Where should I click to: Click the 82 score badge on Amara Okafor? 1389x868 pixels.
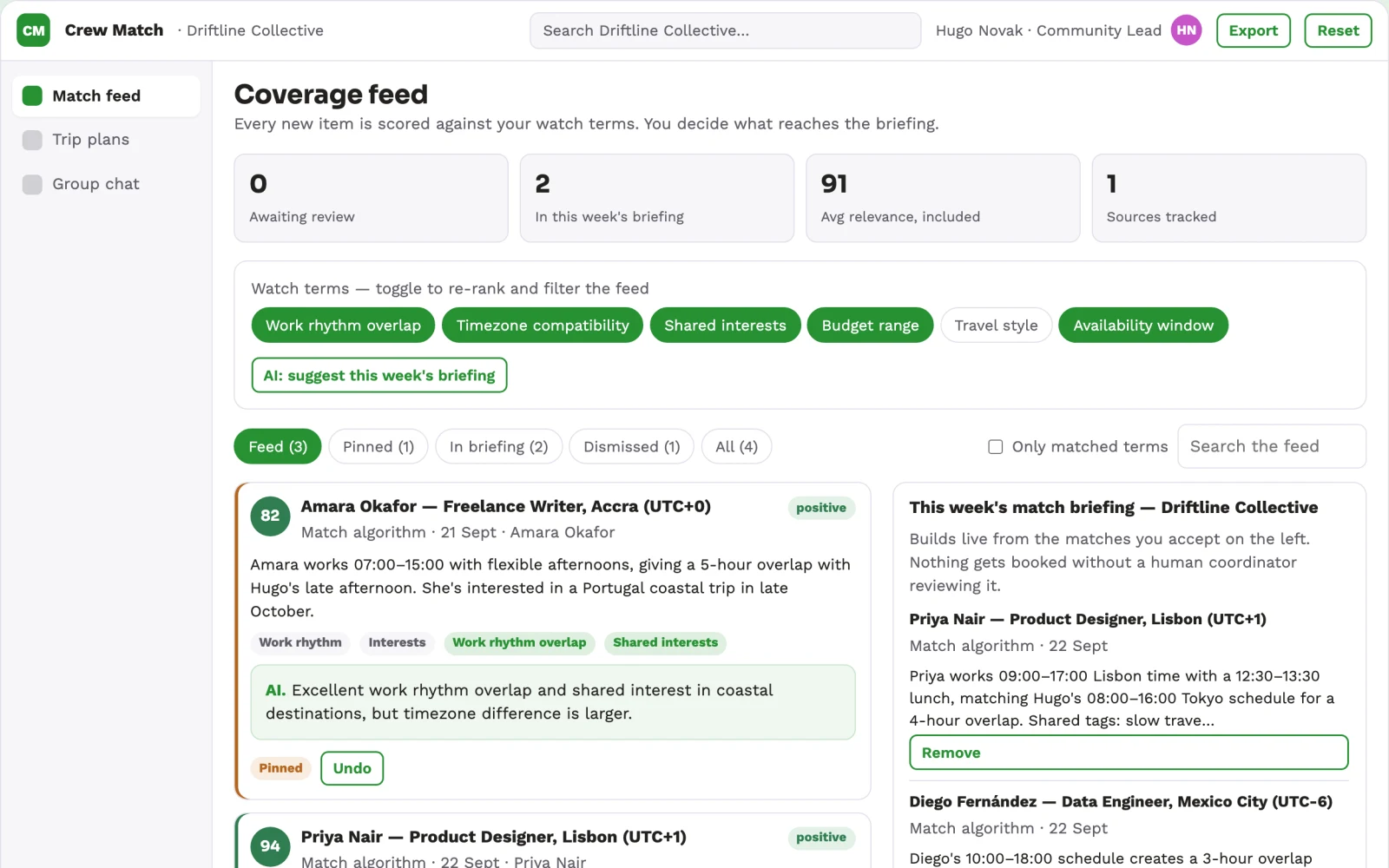click(270, 516)
